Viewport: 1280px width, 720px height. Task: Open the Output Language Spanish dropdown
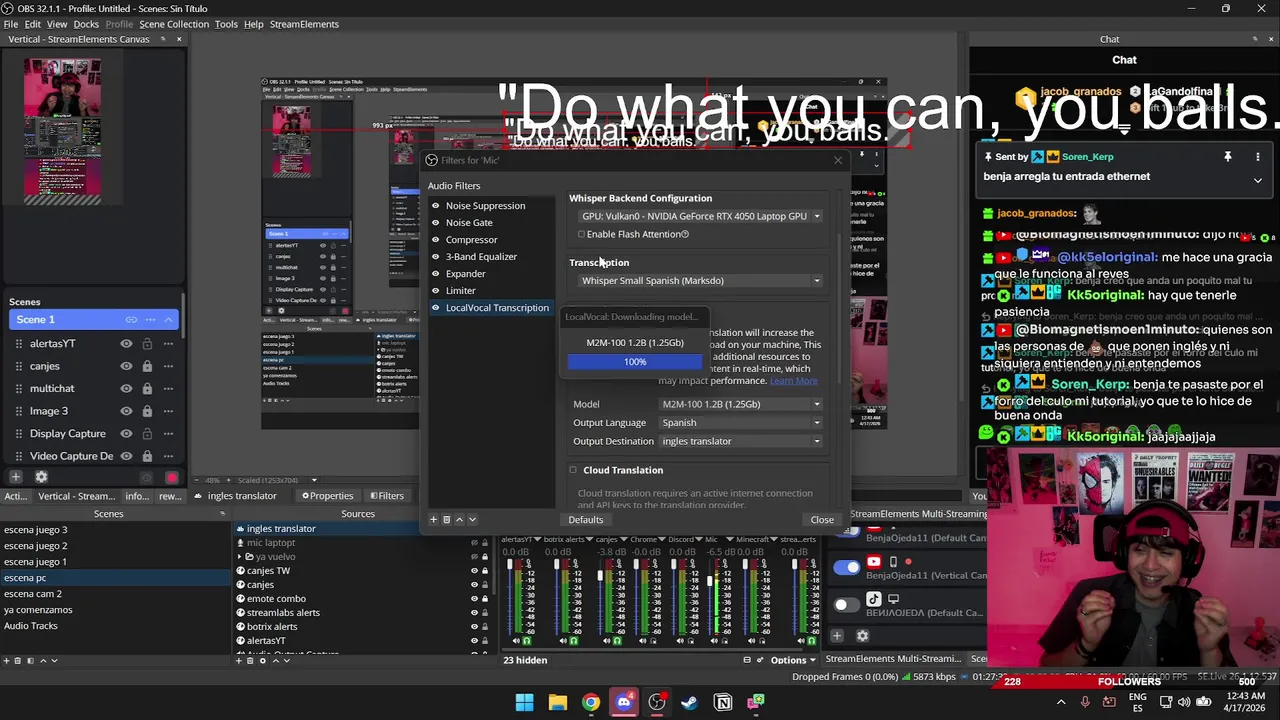point(741,423)
